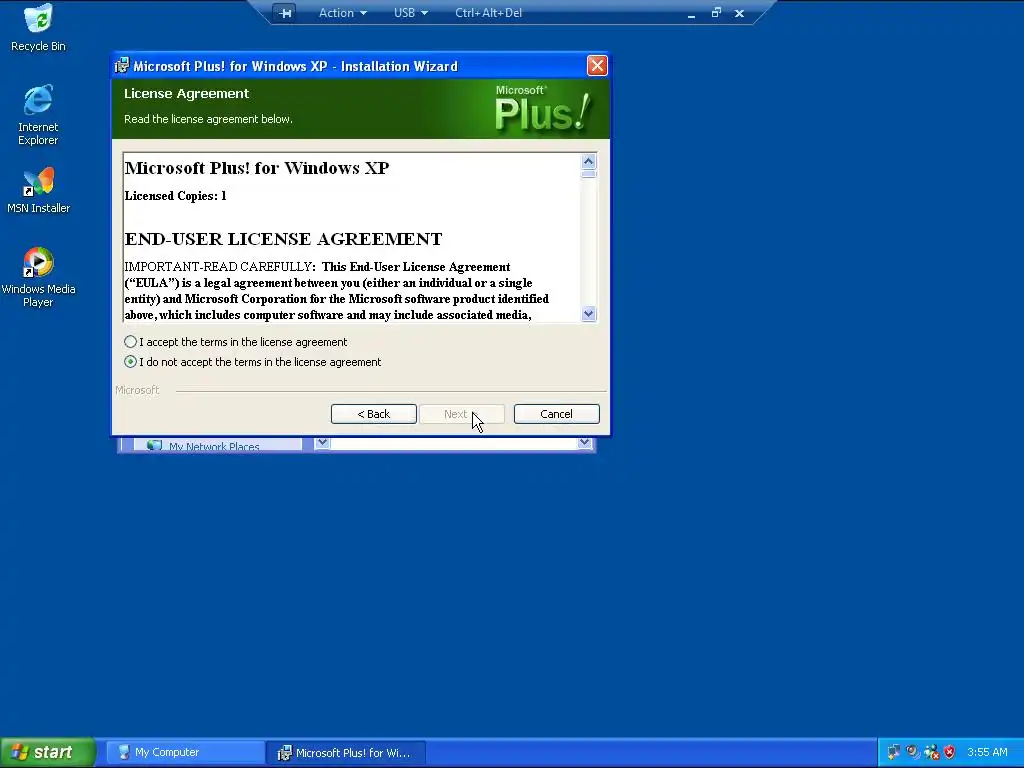Click the disabled Next button
Image resolution: width=1024 pixels, height=768 pixels.
coord(462,414)
